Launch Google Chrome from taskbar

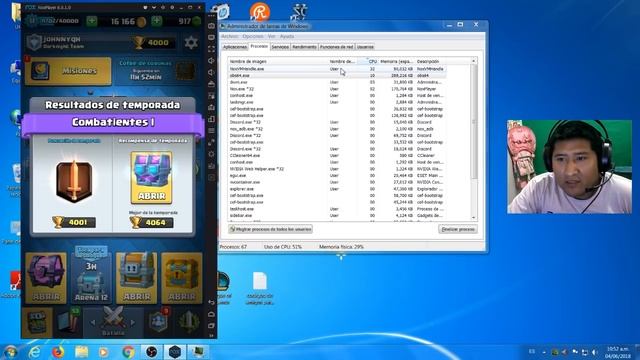click(128, 351)
